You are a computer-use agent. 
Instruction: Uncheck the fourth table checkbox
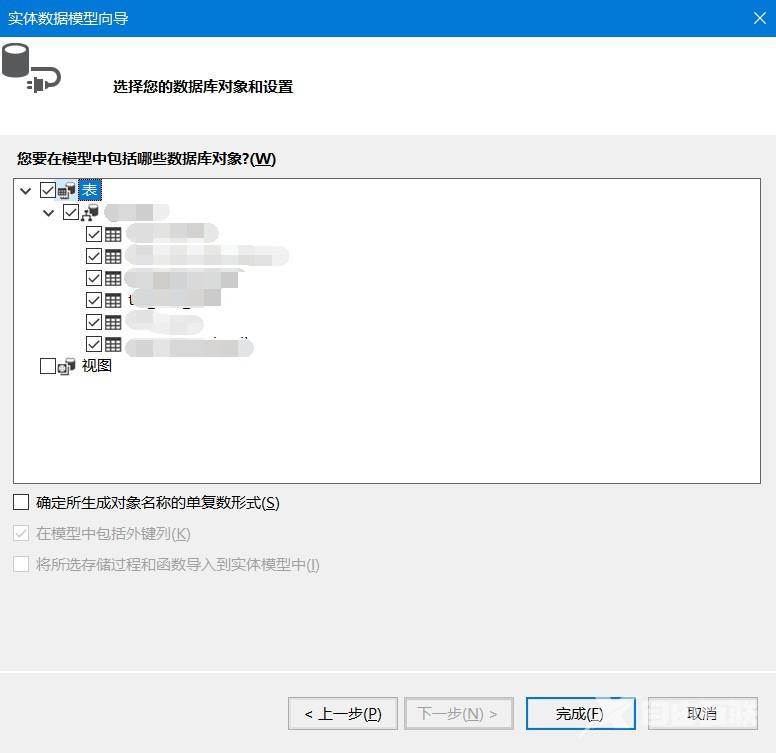[94, 300]
